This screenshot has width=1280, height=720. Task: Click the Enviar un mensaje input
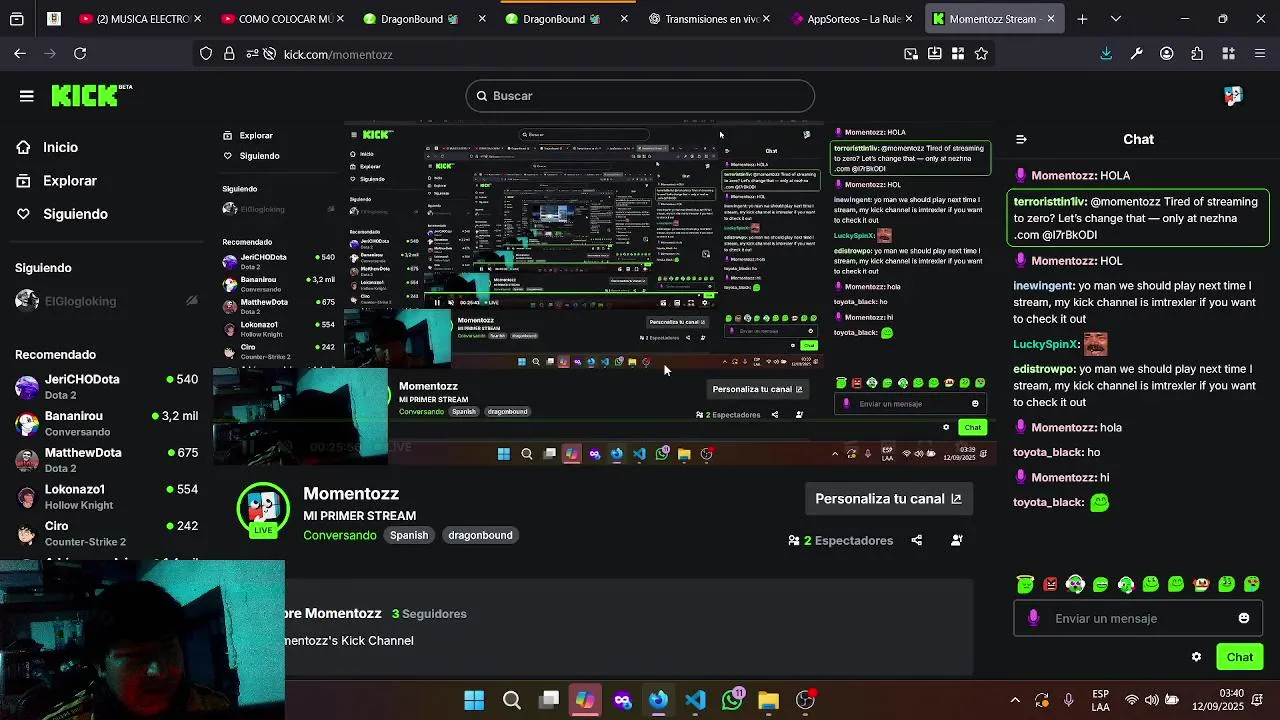point(1137,618)
